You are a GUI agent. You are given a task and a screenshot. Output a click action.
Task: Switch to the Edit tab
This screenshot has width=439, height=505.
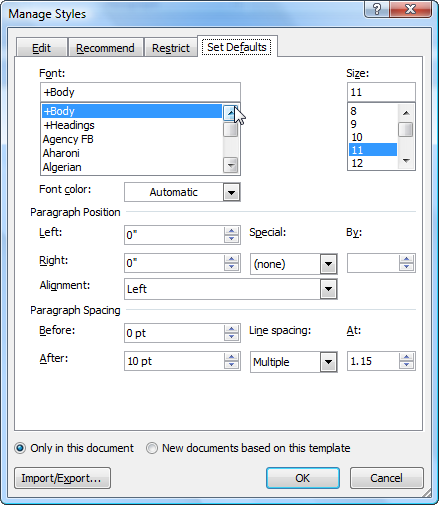[x=41, y=48]
